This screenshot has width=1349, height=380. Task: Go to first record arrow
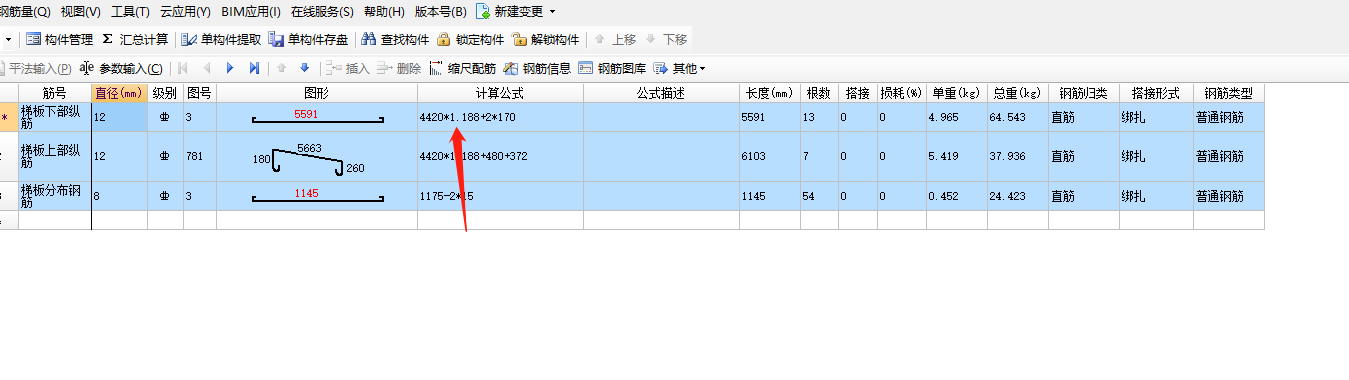[183, 68]
